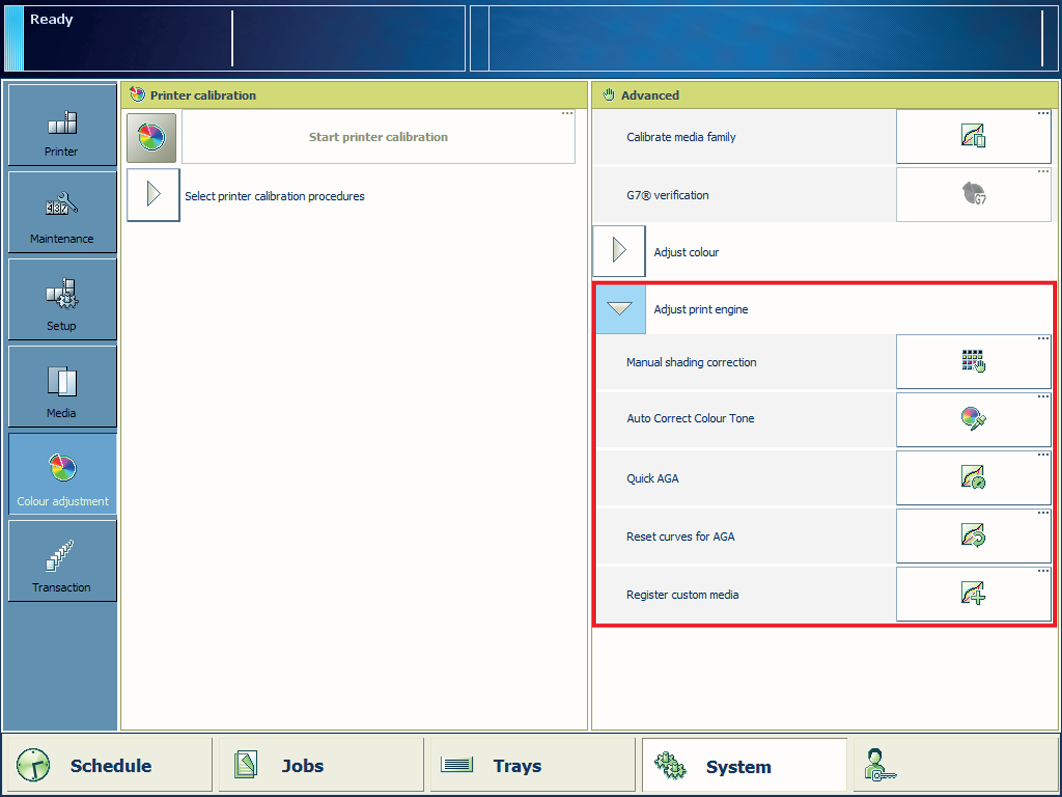Open the Maintenance section in sidebar
Viewport: 1062px width, 797px height.
pyautogui.click(x=62, y=213)
